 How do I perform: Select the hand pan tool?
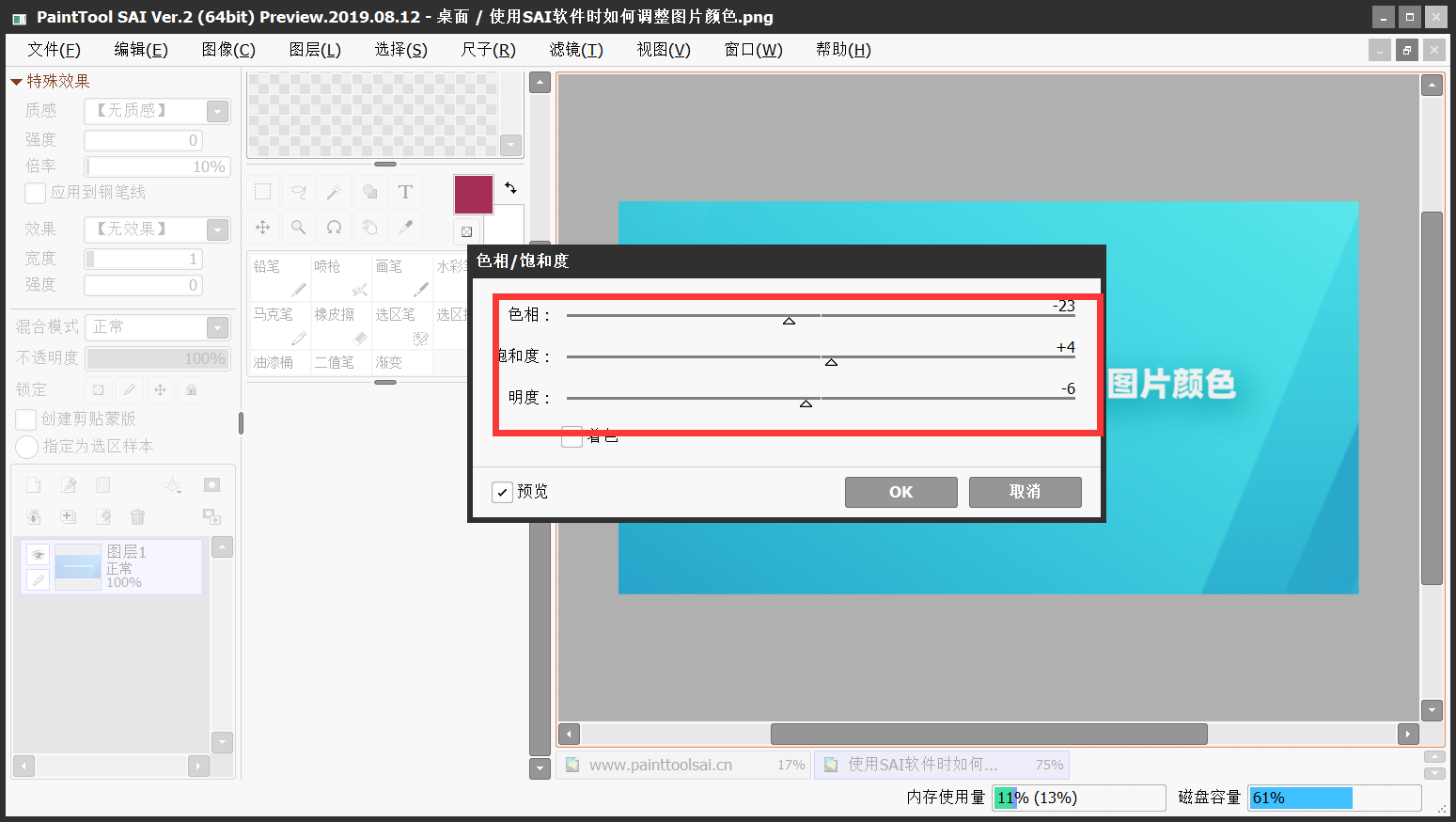coord(370,228)
